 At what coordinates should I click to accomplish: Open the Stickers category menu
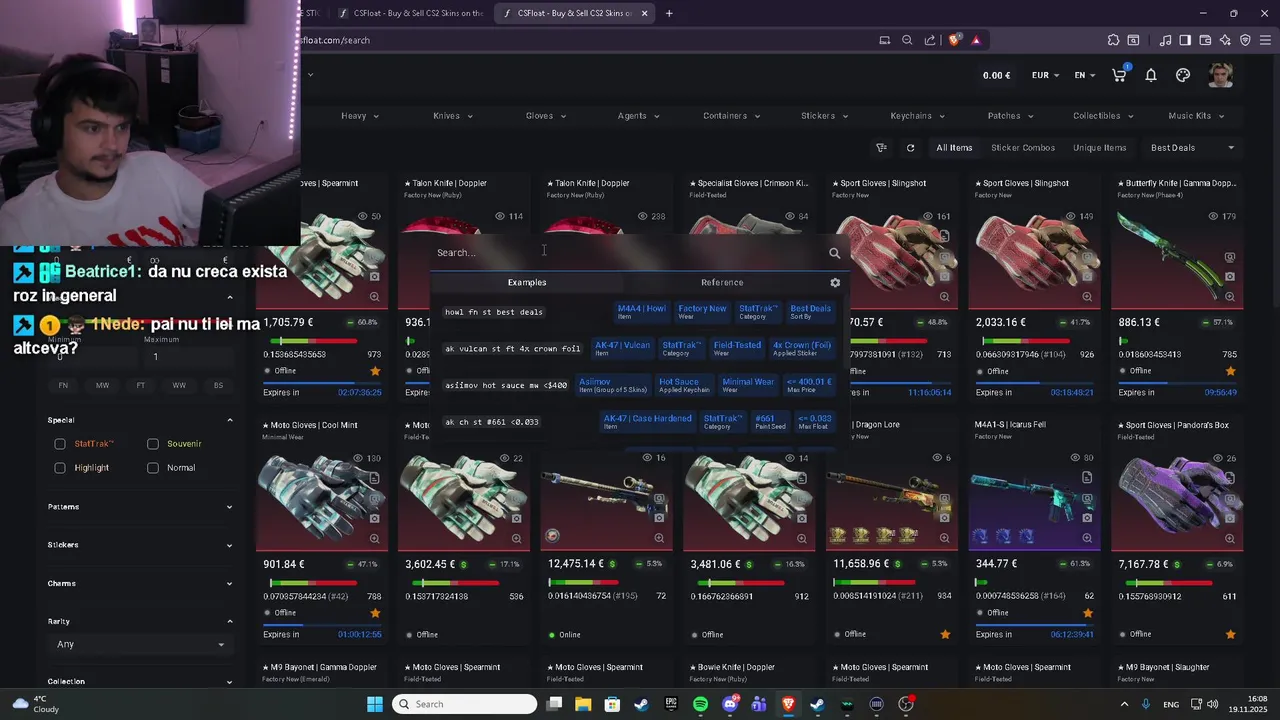(x=824, y=116)
